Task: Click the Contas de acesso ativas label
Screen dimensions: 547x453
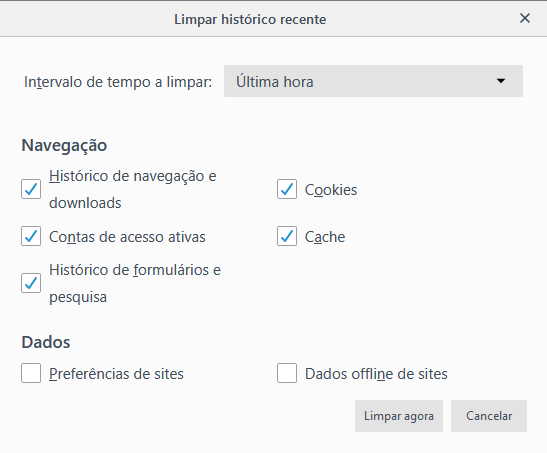Action: pos(127,237)
